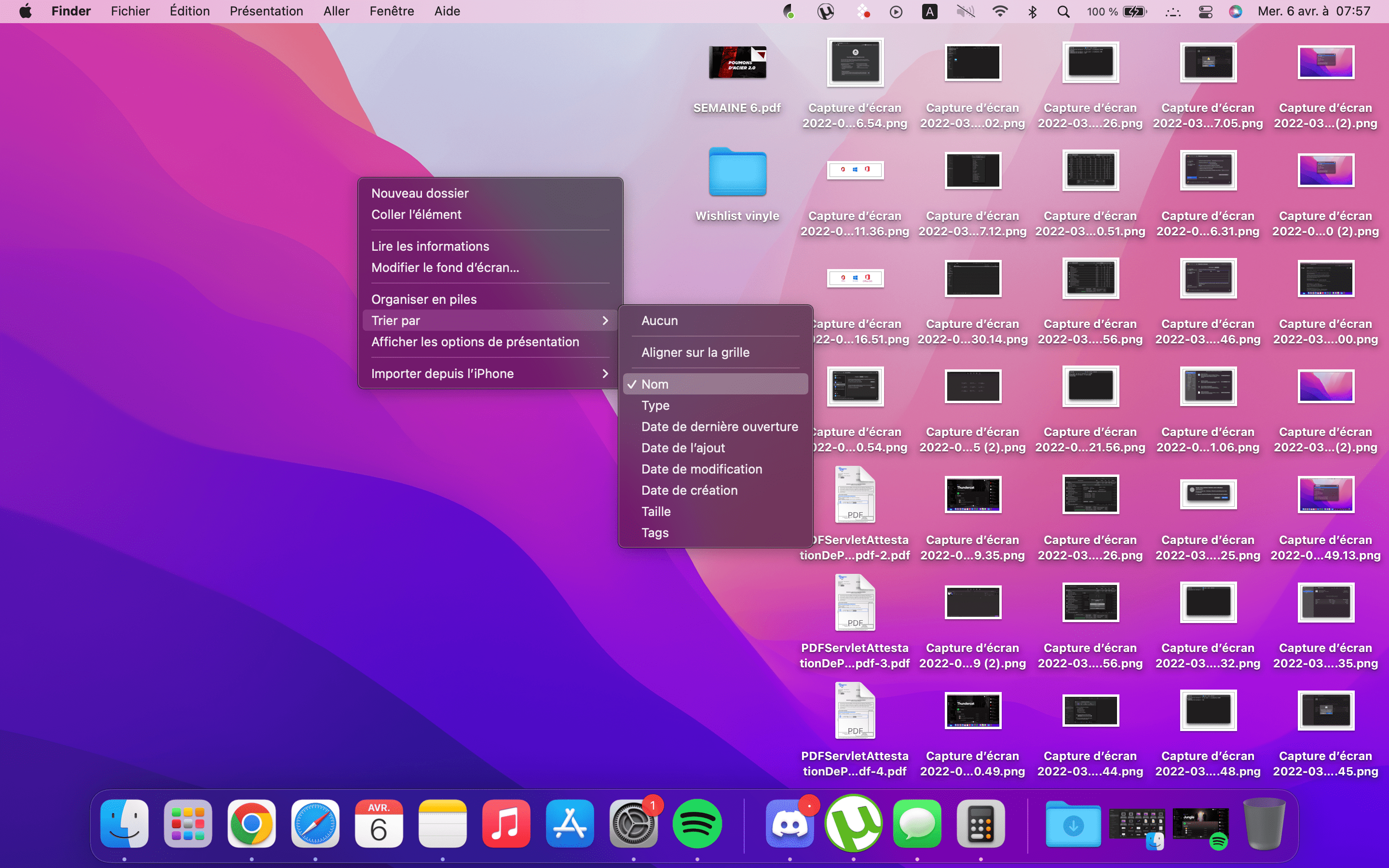Screen dimensions: 1389x868
Task: Select Organiser en piles
Action: tap(423, 299)
